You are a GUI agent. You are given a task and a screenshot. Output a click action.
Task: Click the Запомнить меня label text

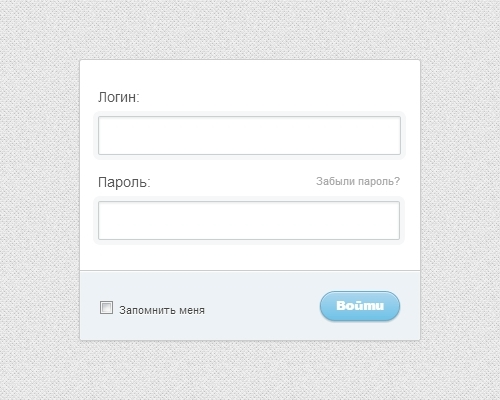point(162,310)
